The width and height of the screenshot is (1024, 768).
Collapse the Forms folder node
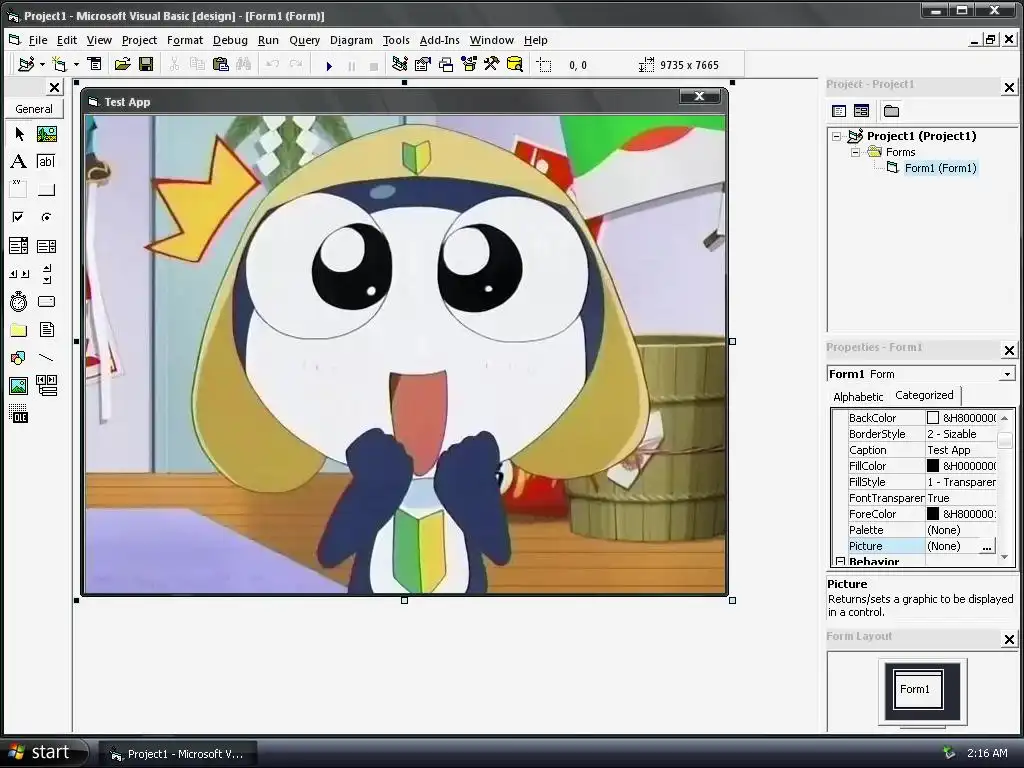(x=855, y=152)
